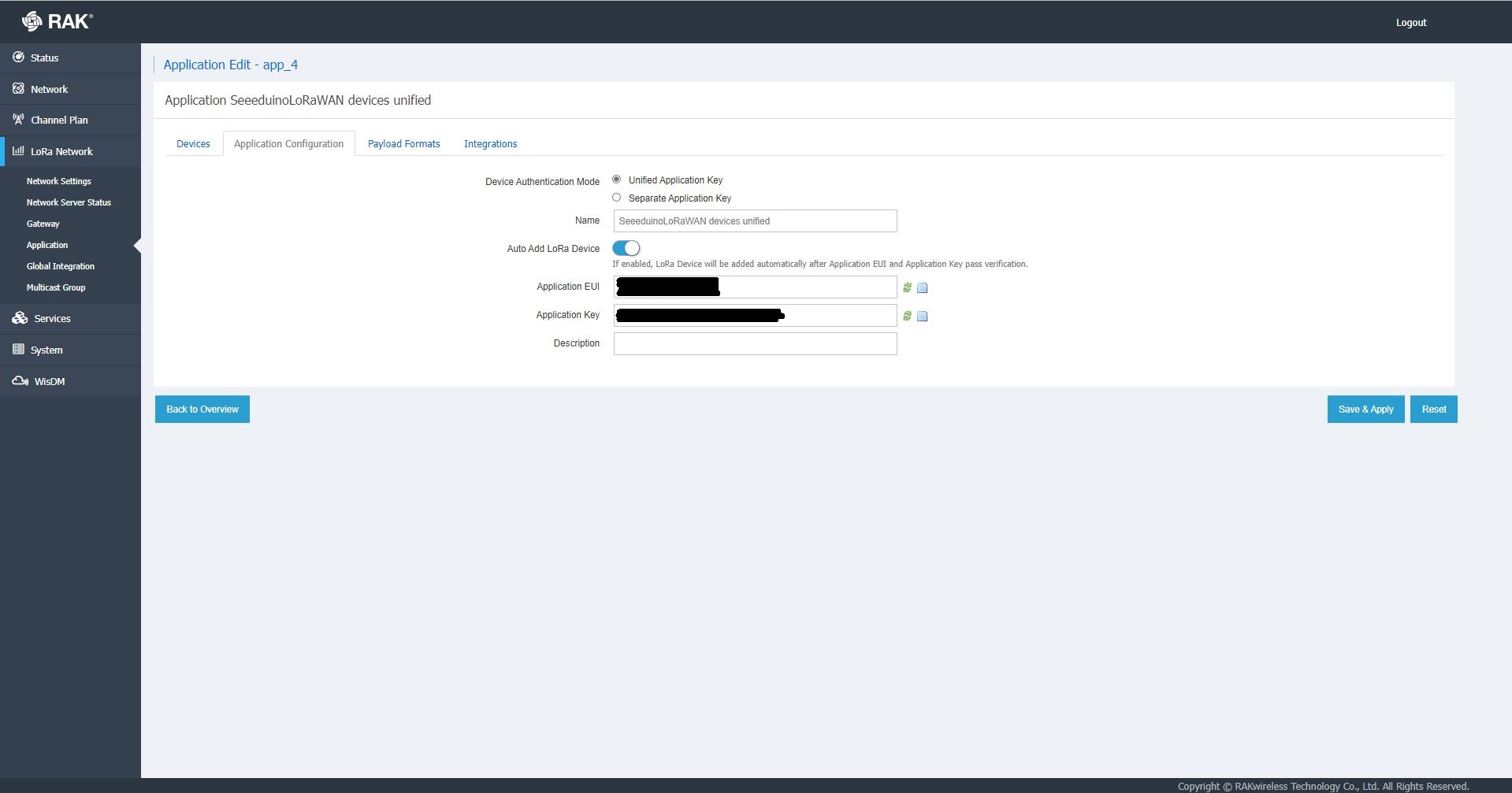This screenshot has height=793, width=1512.
Task: Disable the Auto Add LoRa Device toggle
Action: tap(626, 248)
